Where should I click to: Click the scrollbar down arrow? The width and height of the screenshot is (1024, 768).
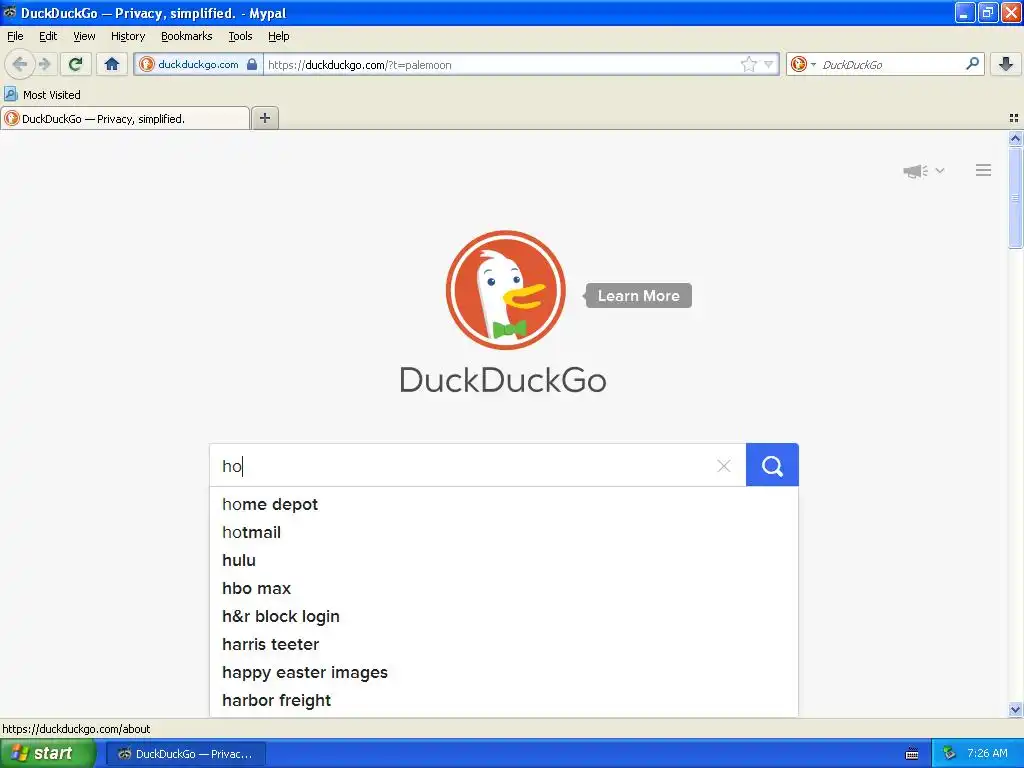tap(1015, 709)
